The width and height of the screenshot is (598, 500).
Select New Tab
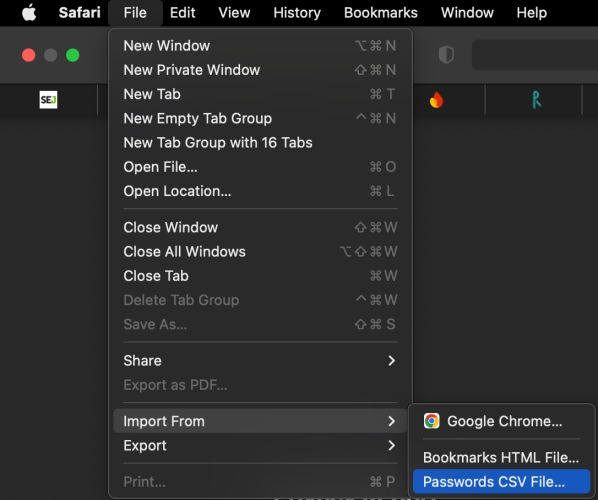(260, 94)
